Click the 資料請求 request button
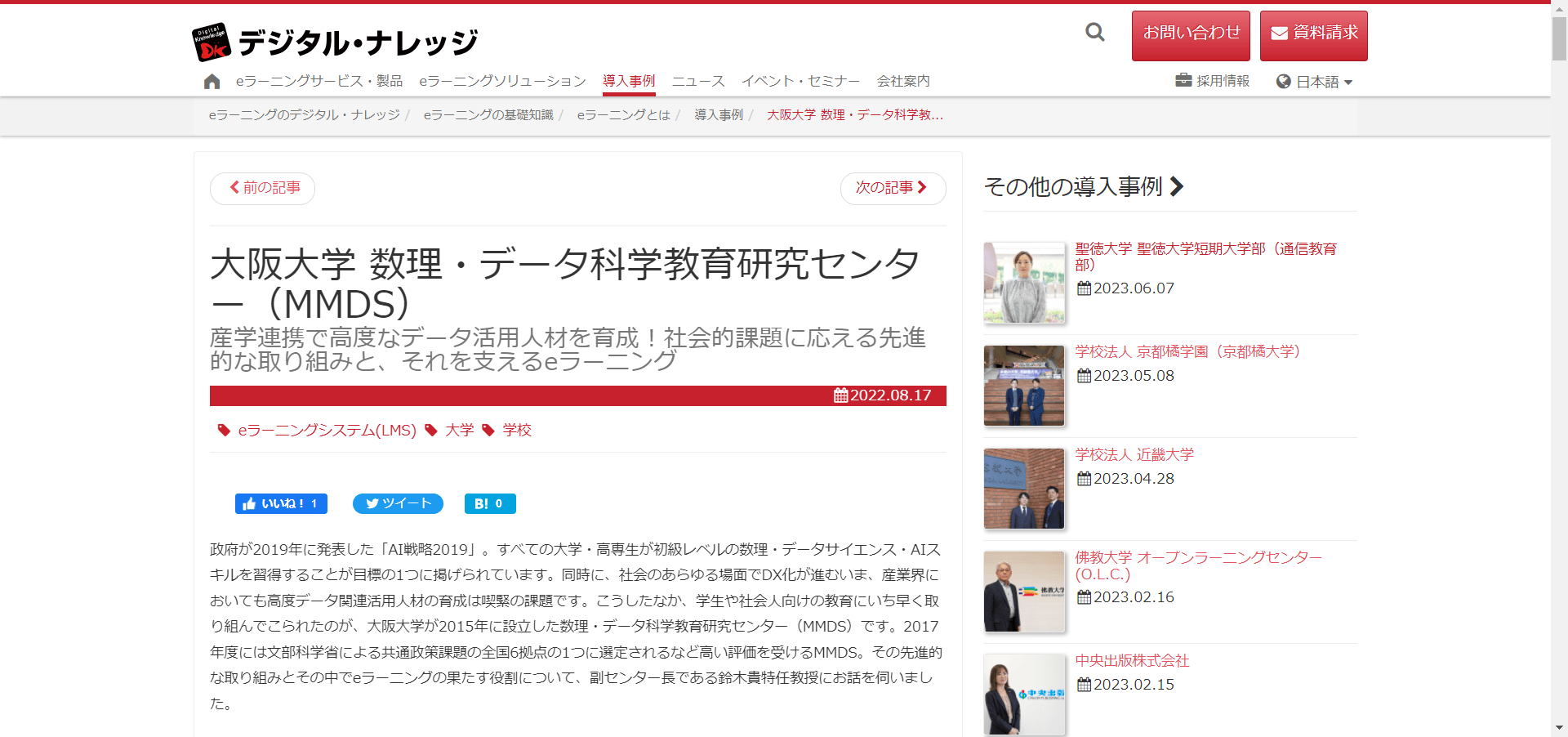 tap(1314, 35)
